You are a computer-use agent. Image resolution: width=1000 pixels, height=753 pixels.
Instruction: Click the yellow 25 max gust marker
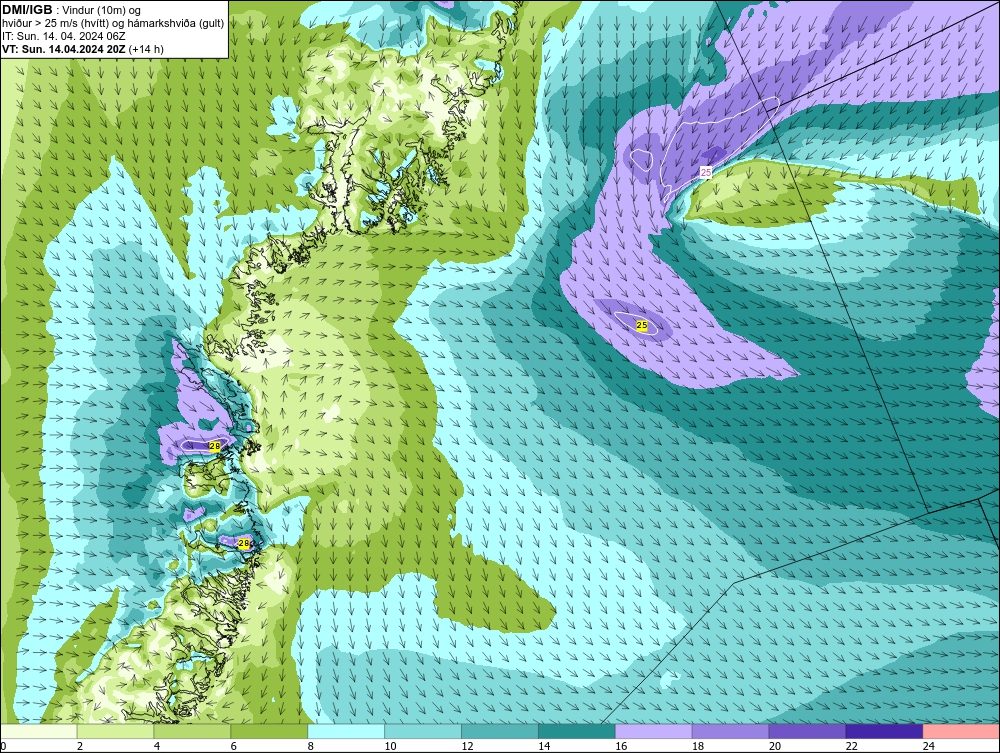(x=642, y=325)
